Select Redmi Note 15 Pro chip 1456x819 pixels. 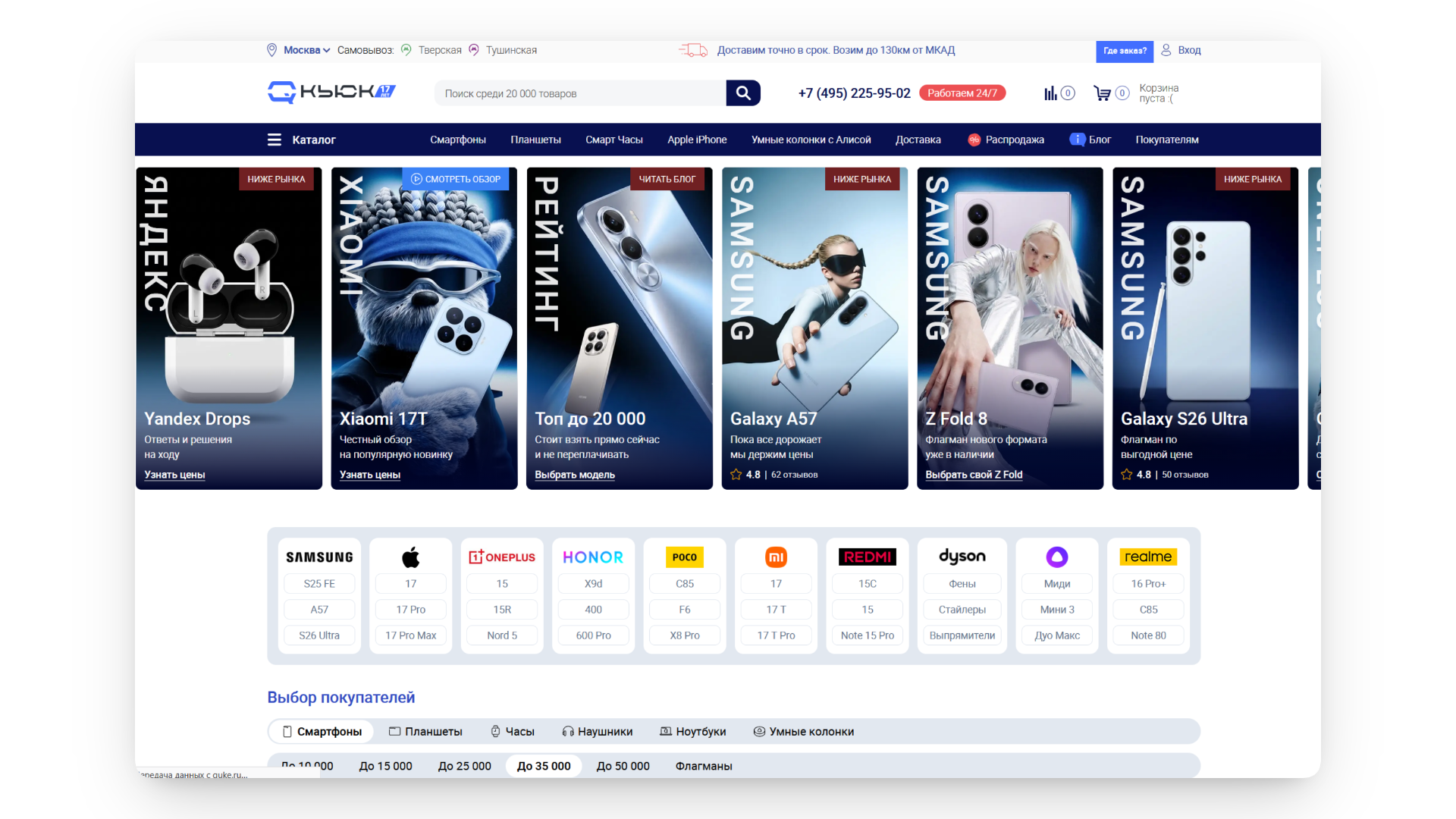[x=868, y=635]
